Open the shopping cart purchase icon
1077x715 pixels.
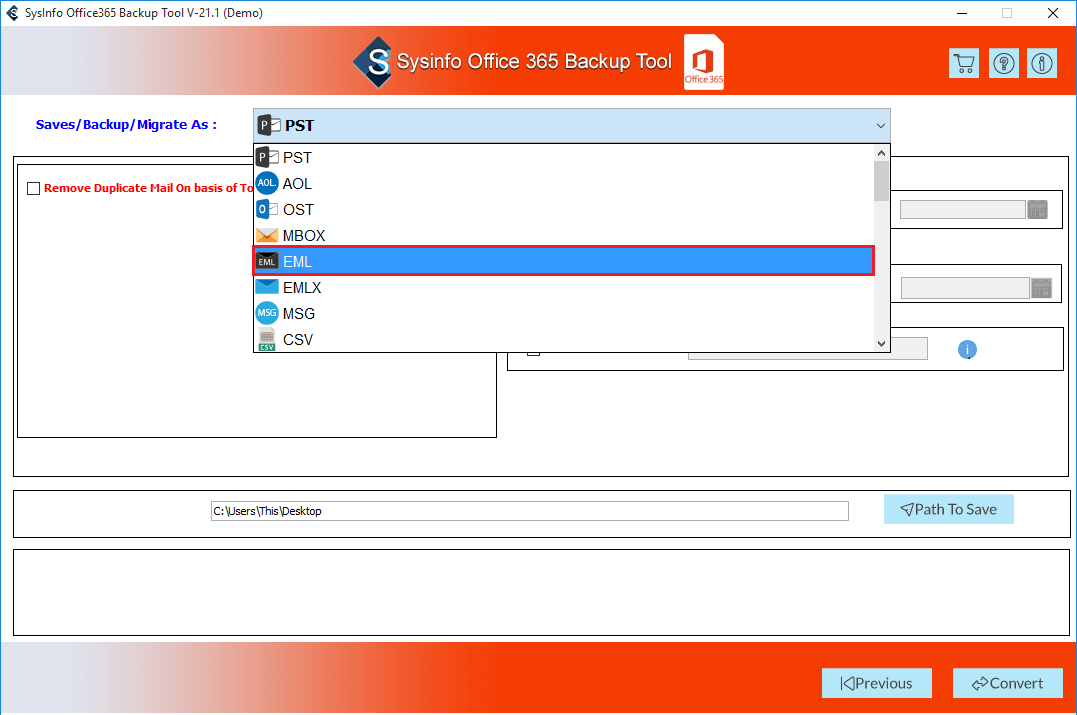click(964, 63)
